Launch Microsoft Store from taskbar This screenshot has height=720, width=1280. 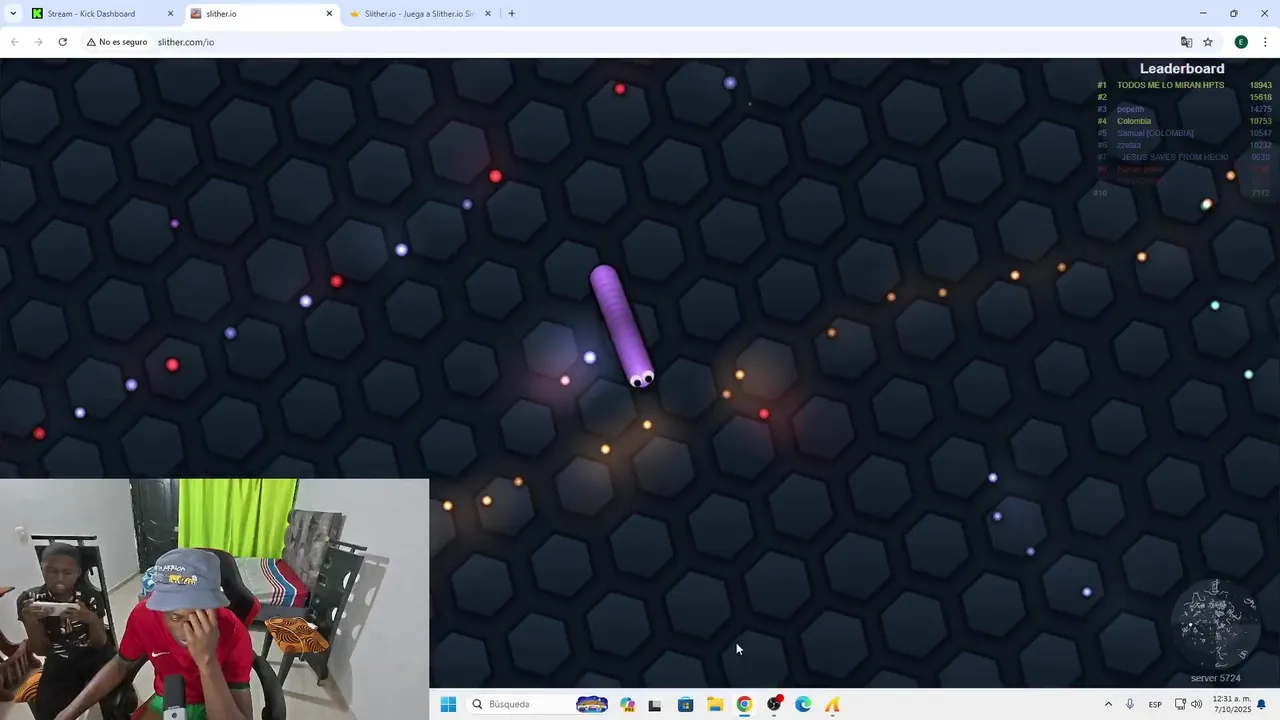[685, 704]
